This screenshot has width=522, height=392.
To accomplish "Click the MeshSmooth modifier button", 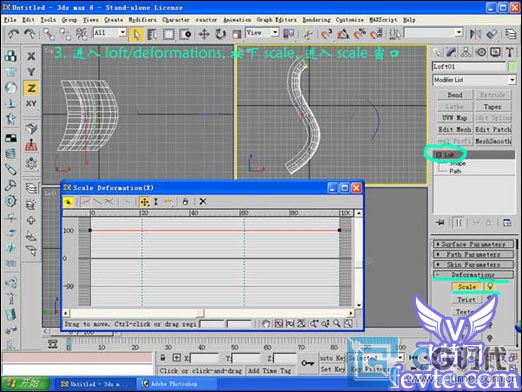I will click(x=492, y=141).
